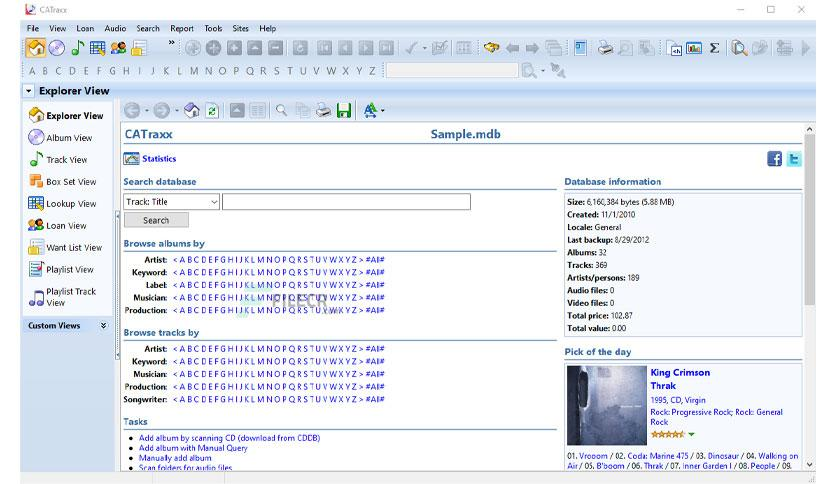Open the Statistics link
Image resolution: width=836 pixels, height=484 pixels.
[158, 158]
